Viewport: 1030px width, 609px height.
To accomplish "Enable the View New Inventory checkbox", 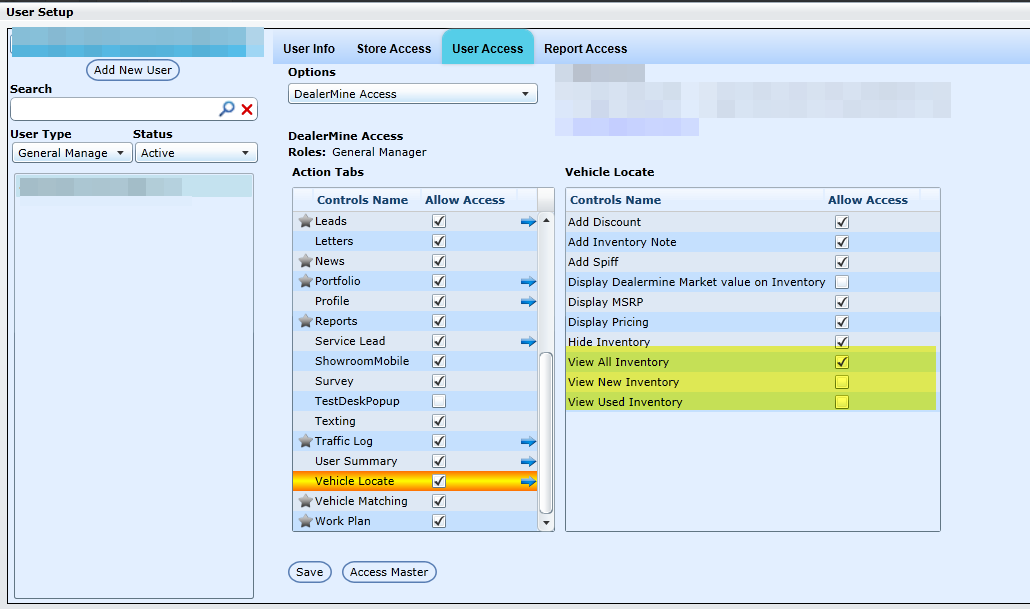I will pos(842,382).
